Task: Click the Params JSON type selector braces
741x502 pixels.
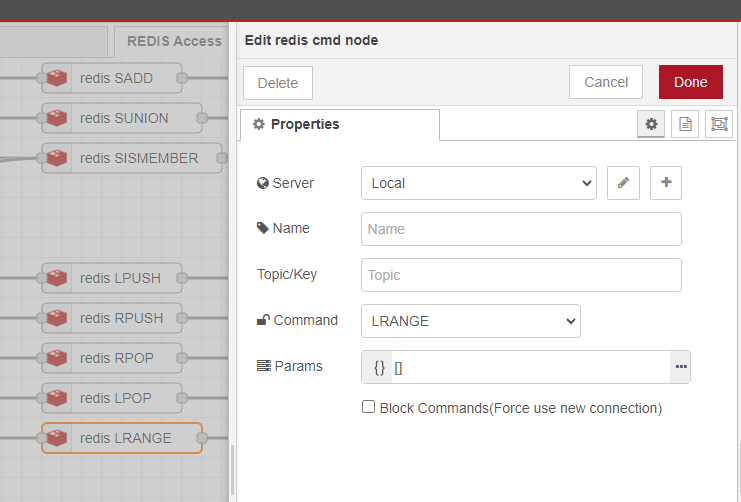Action: tap(379, 367)
